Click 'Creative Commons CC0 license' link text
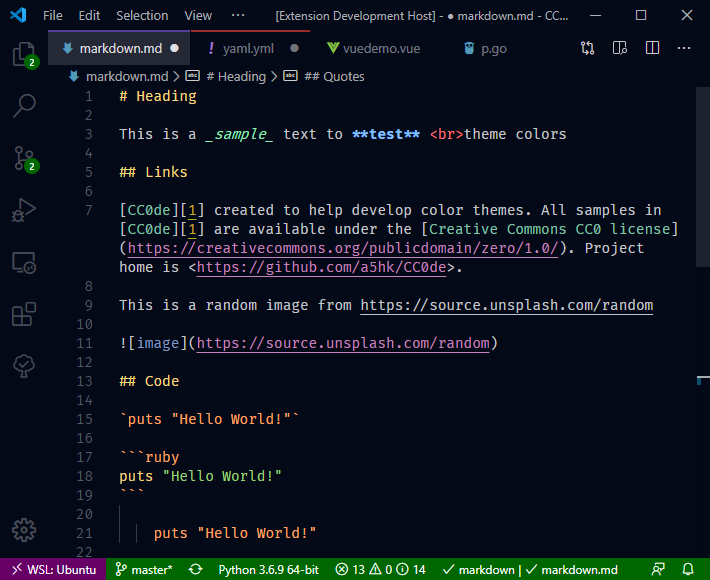The width and height of the screenshot is (710, 580). [550, 229]
